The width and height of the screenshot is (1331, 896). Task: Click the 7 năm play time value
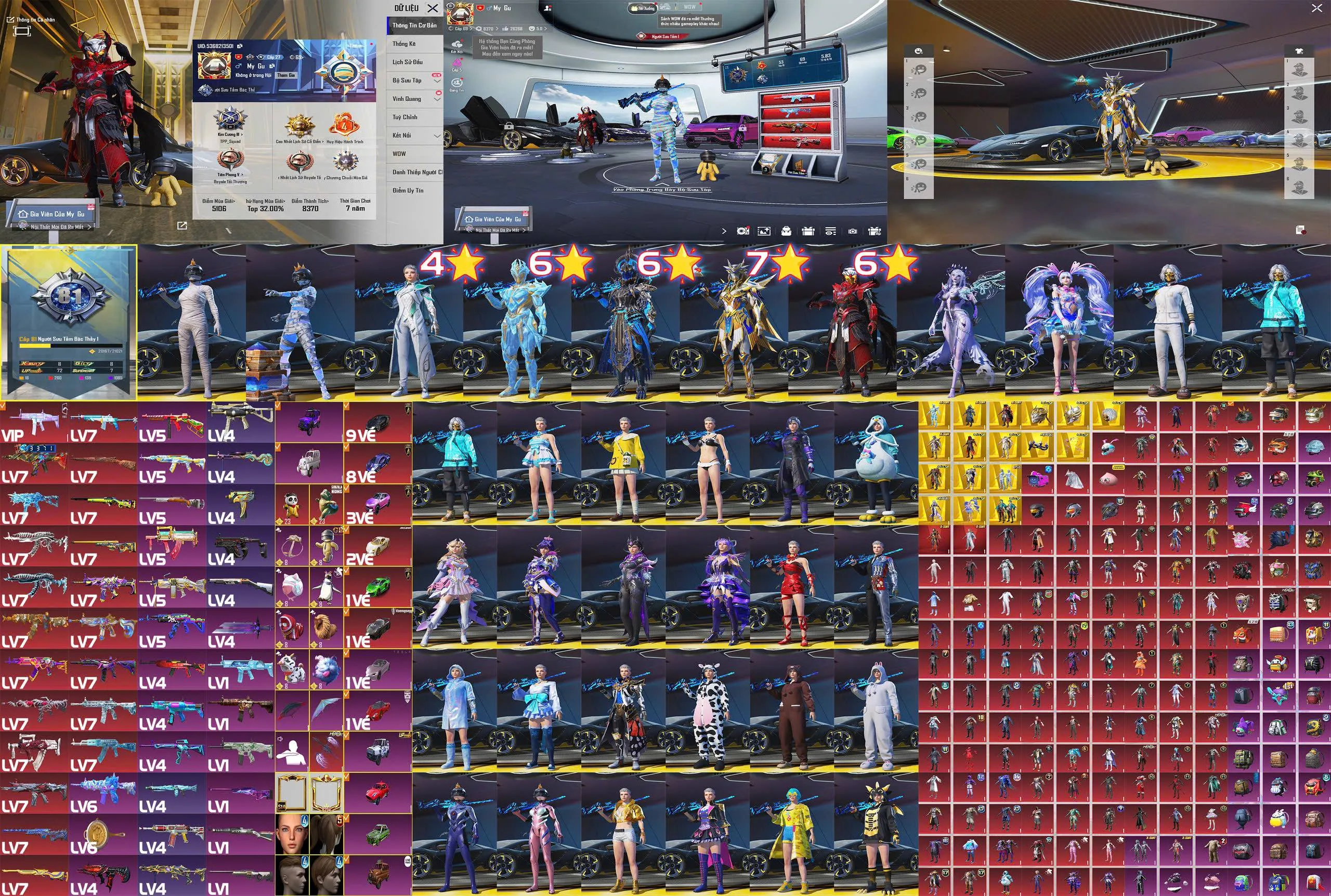pyautogui.click(x=355, y=208)
